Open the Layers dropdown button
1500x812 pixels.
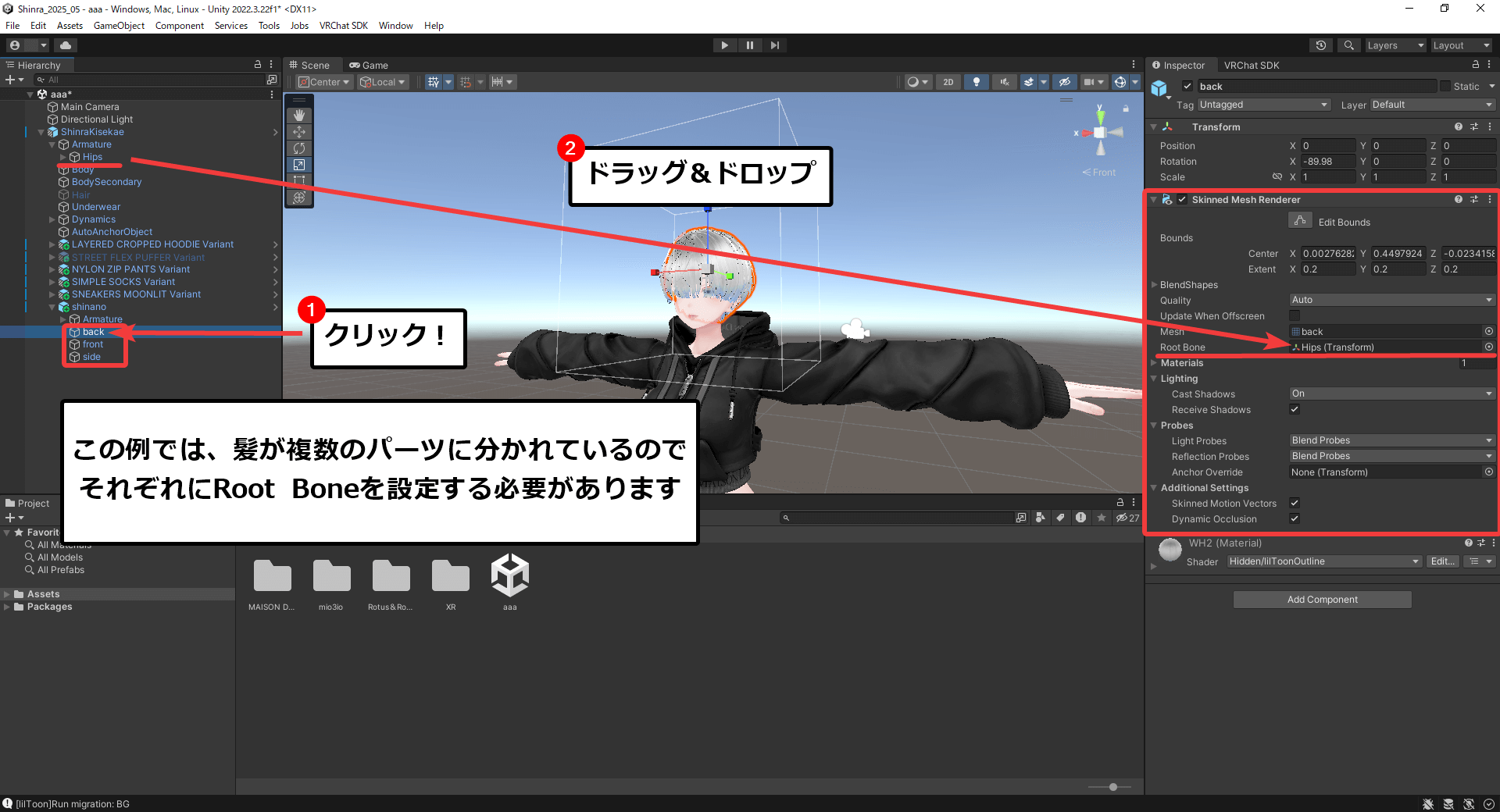click(x=1396, y=45)
